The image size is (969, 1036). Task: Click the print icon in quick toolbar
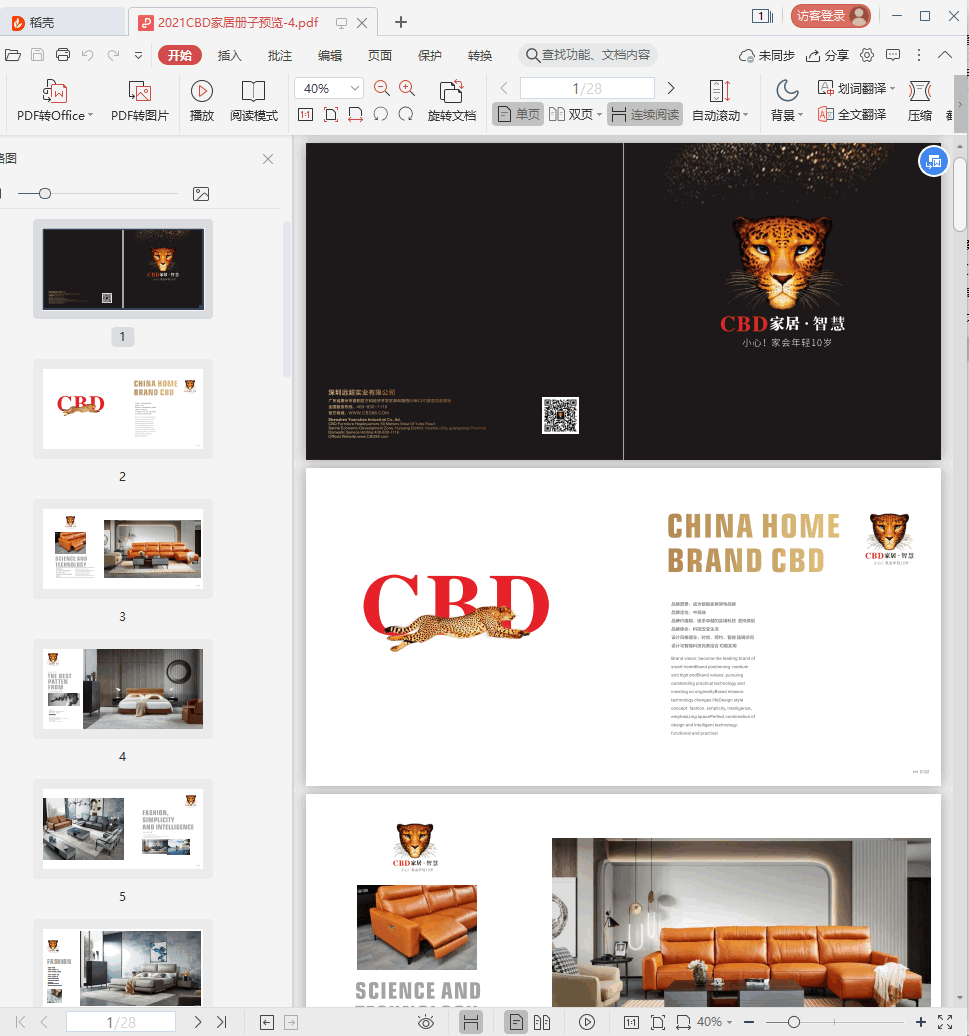tap(63, 55)
